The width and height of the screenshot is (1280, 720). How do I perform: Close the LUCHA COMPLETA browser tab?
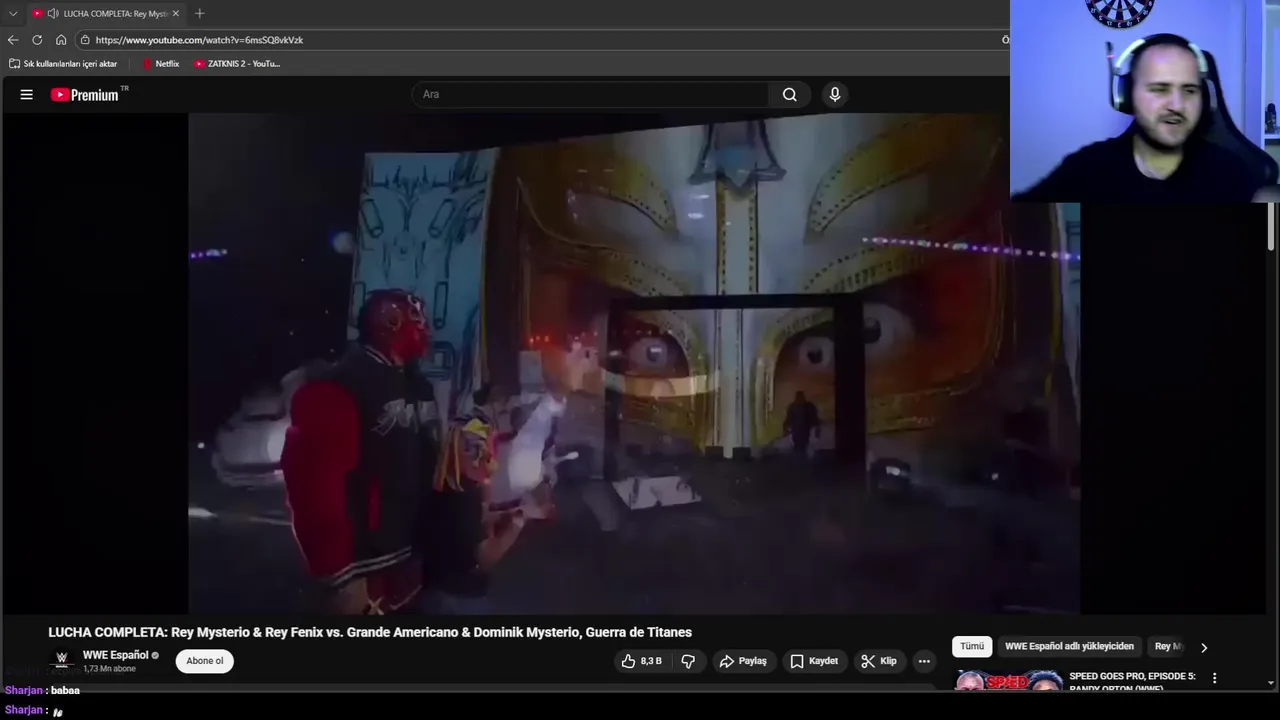coord(175,13)
